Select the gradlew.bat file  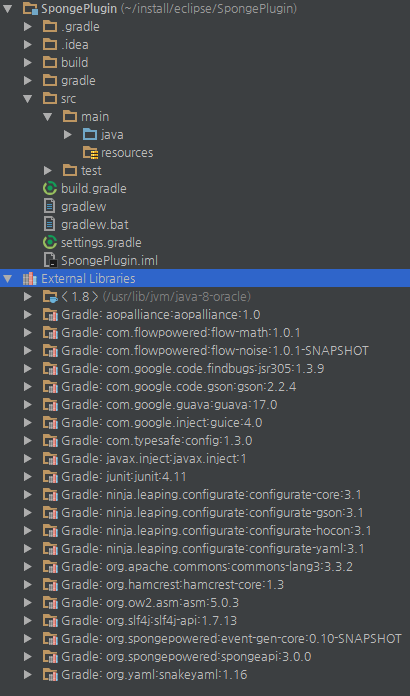(x=205, y=225)
